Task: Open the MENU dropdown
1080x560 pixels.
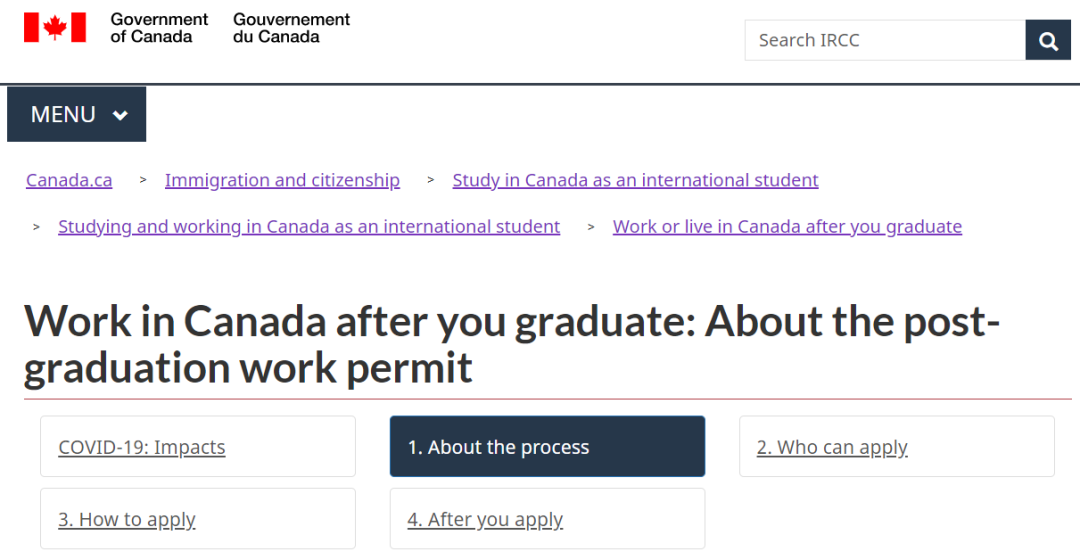Action: 76,114
